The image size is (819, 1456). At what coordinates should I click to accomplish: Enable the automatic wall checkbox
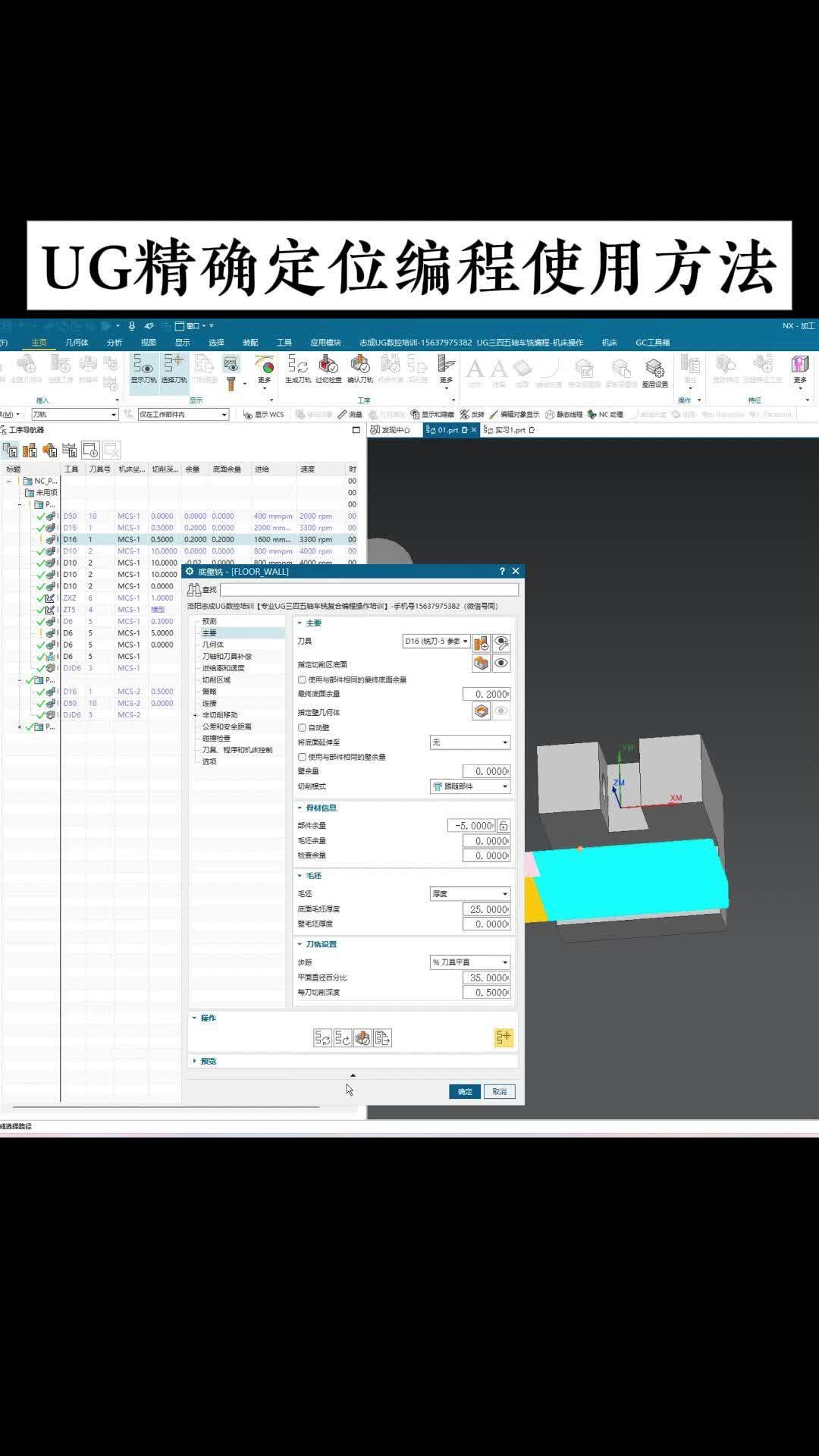pos(303,727)
